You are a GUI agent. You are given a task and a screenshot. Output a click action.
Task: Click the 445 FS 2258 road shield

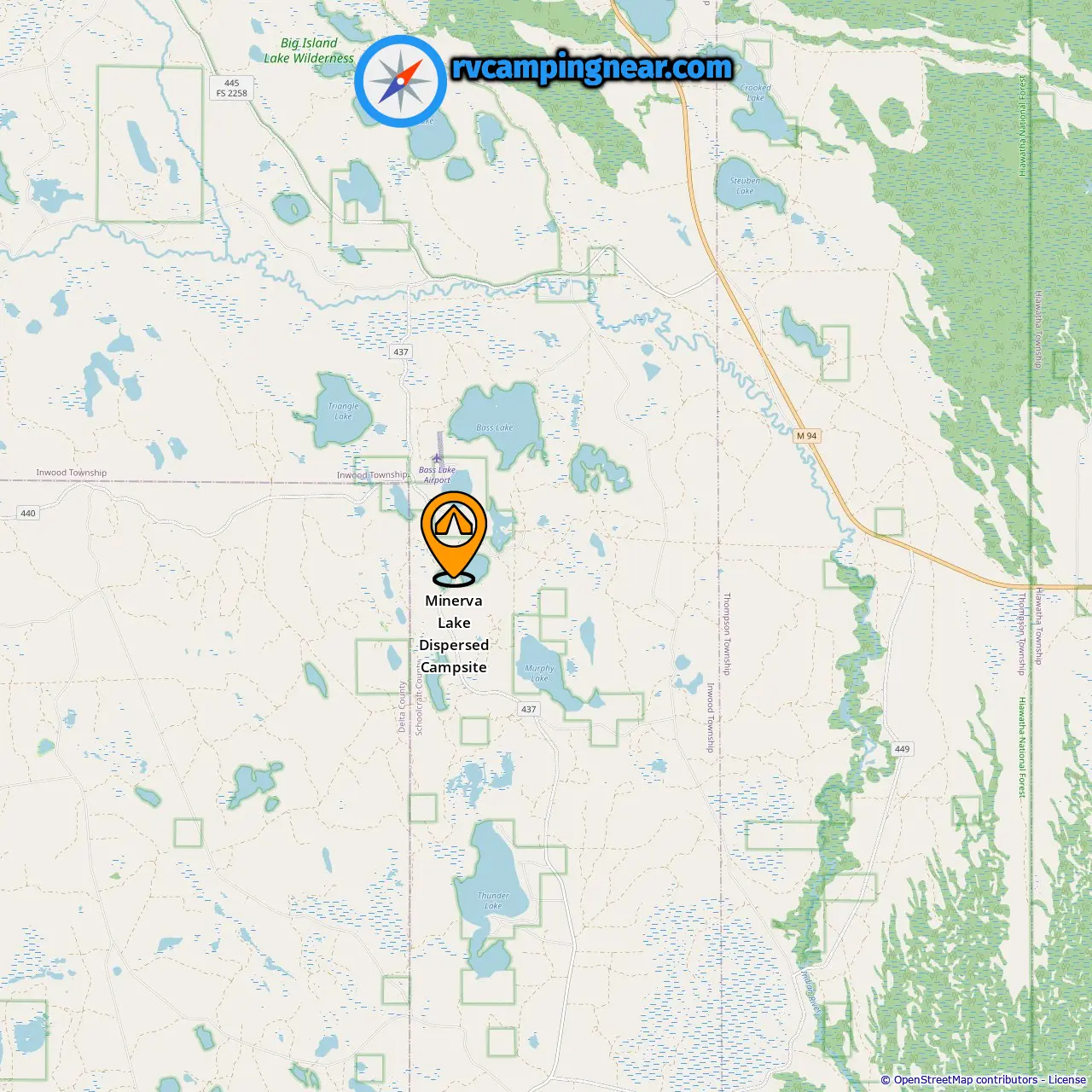click(x=232, y=89)
